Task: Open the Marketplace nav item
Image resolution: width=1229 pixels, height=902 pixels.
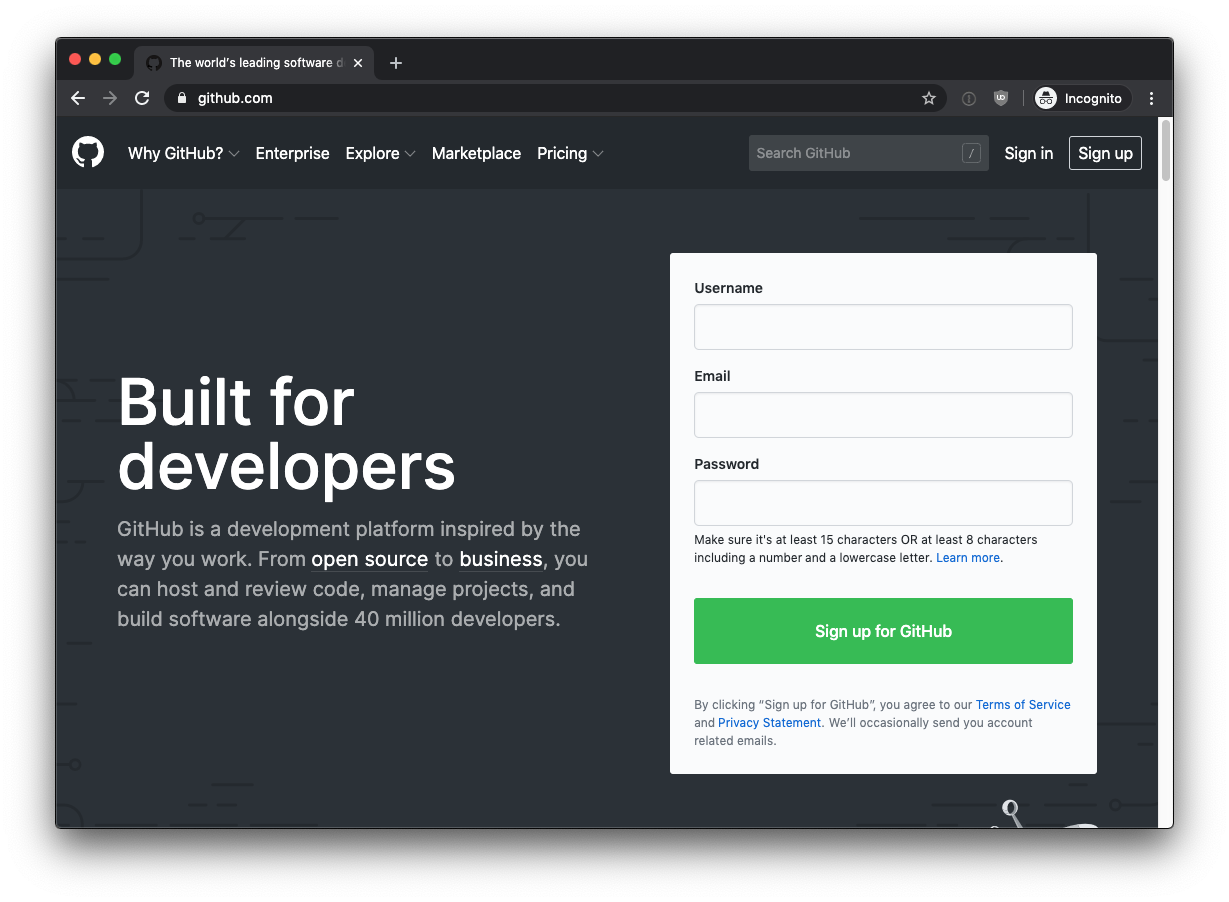Action: (x=476, y=153)
